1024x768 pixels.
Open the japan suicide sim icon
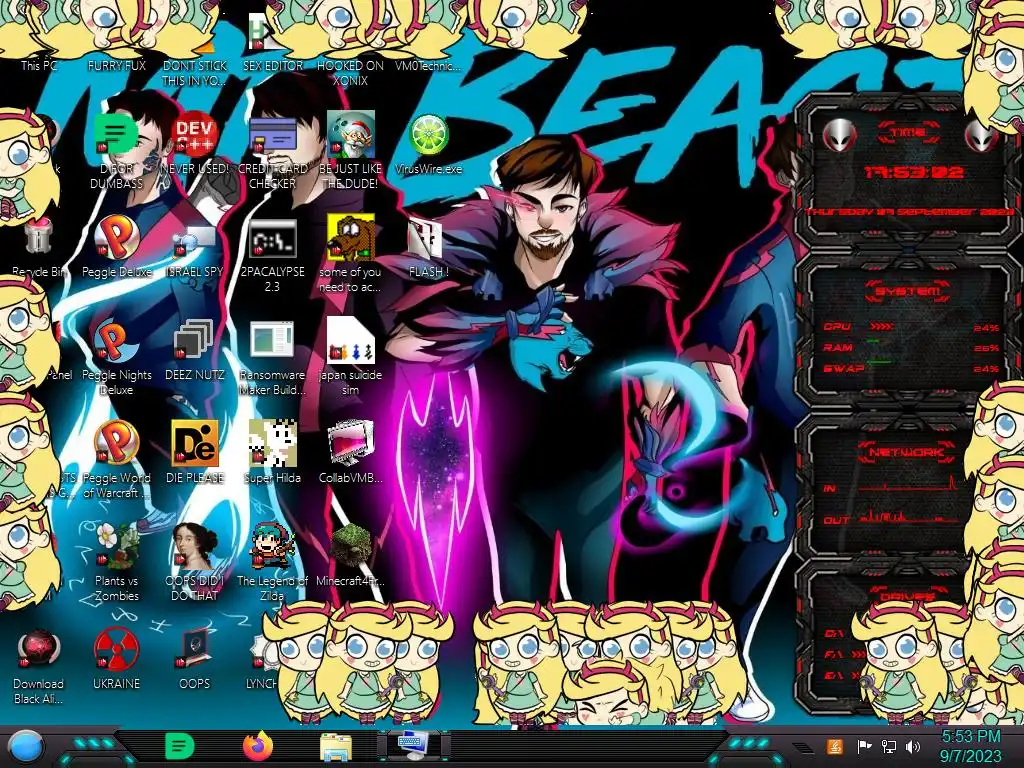click(351, 341)
